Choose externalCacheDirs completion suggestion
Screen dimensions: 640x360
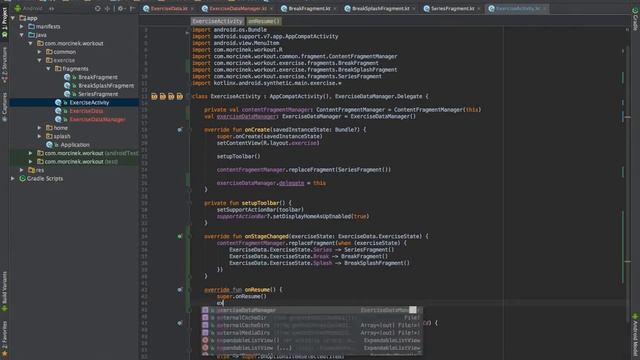pos(311,325)
